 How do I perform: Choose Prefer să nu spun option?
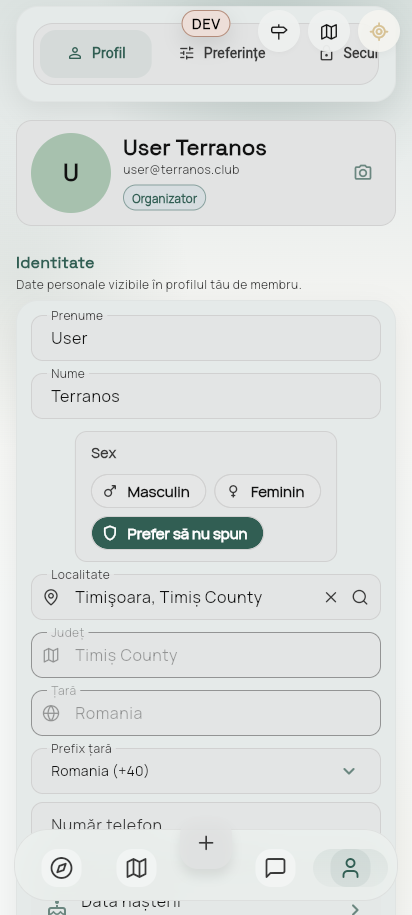(x=177, y=533)
